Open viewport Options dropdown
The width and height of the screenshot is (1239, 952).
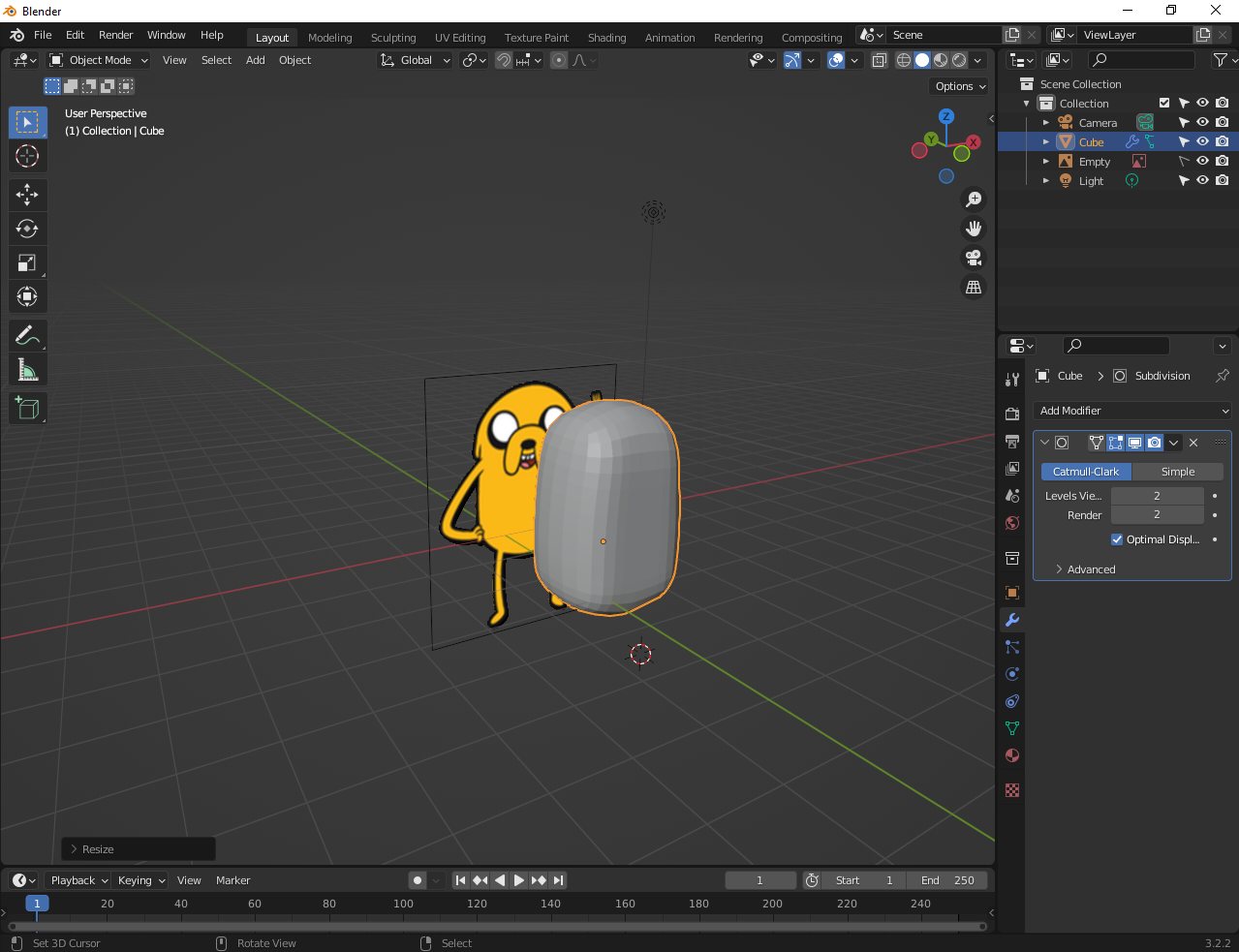click(x=960, y=86)
